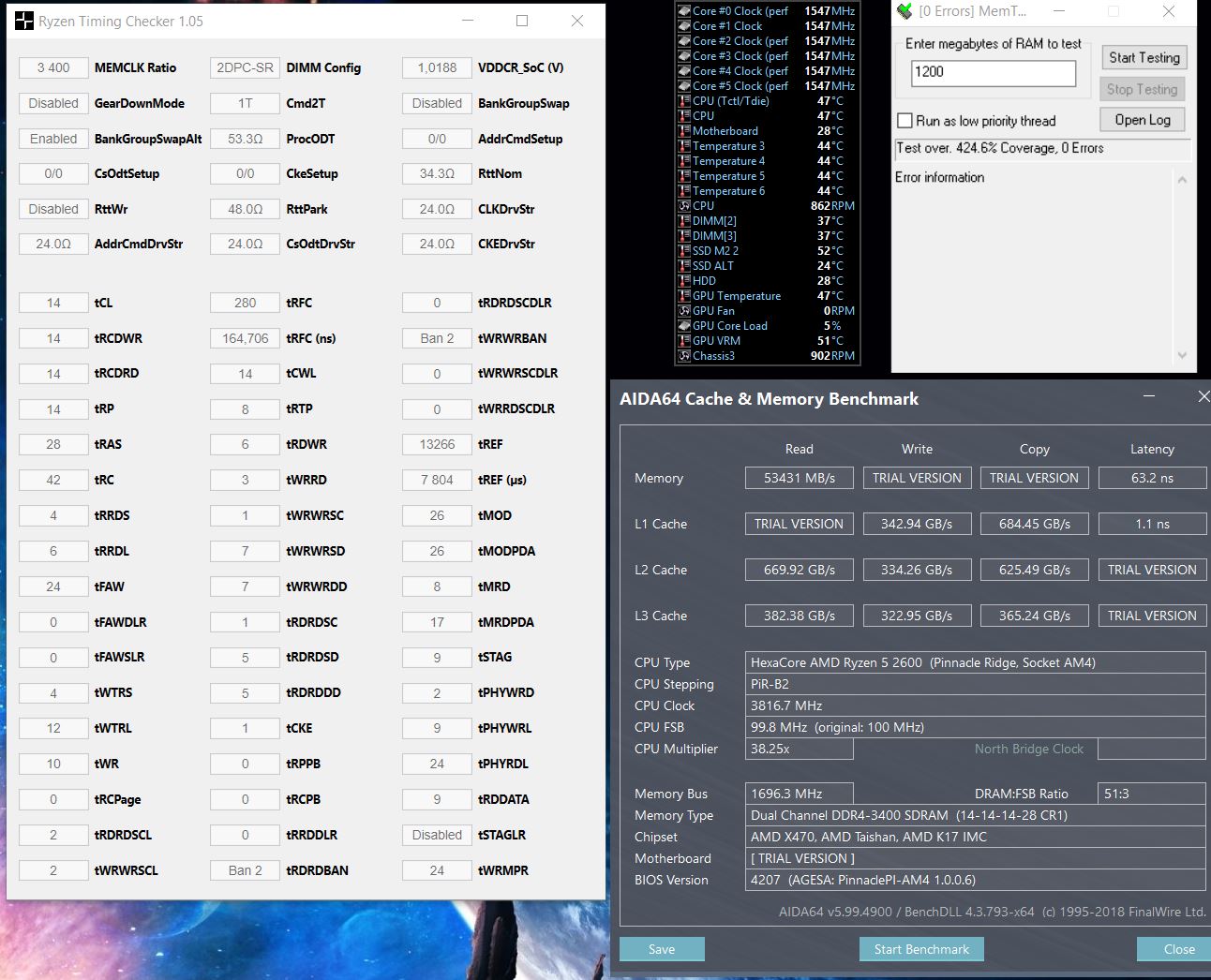The height and width of the screenshot is (980, 1211).
Task: Click the Cmd2T 1T value
Action: click(245, 103)
